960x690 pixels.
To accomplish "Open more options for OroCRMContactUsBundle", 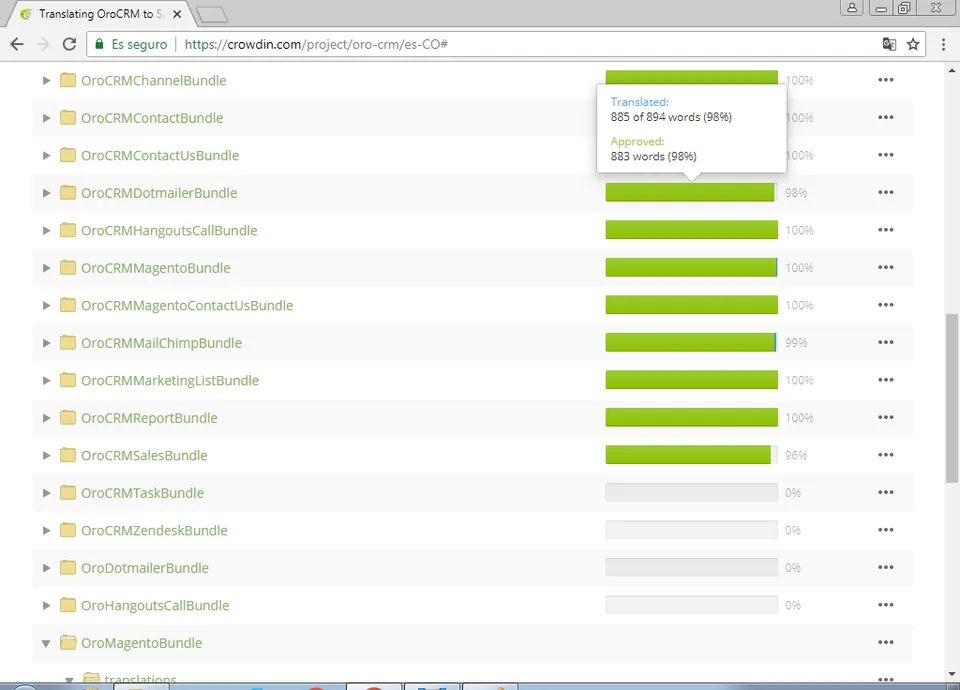I will tap(885, 154).
